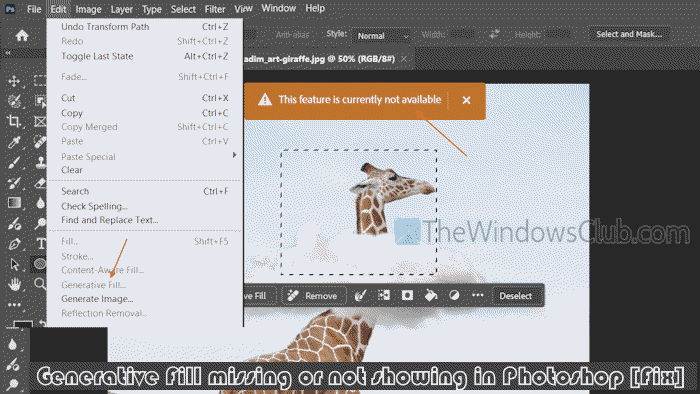Open the Select menu
This screenshot has height=394, width=700.
point(183,9)
